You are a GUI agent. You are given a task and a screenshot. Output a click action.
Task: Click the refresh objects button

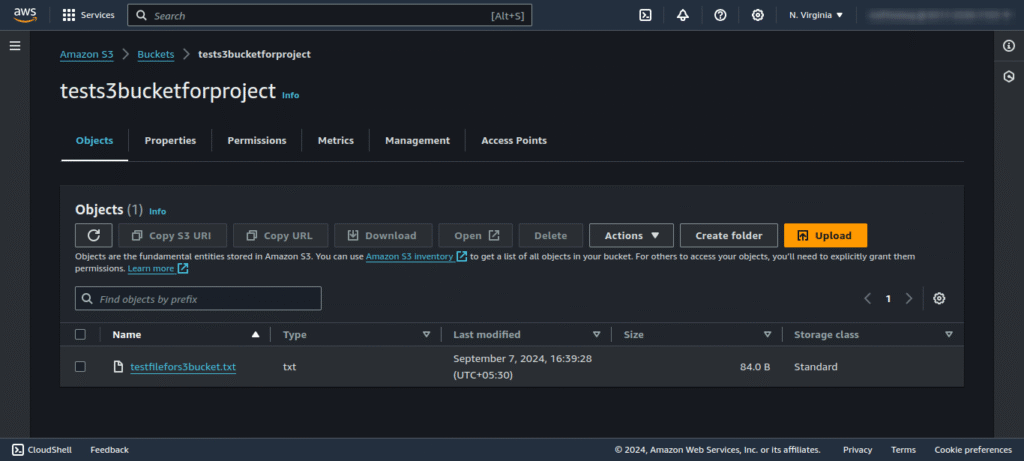[93, 235]
